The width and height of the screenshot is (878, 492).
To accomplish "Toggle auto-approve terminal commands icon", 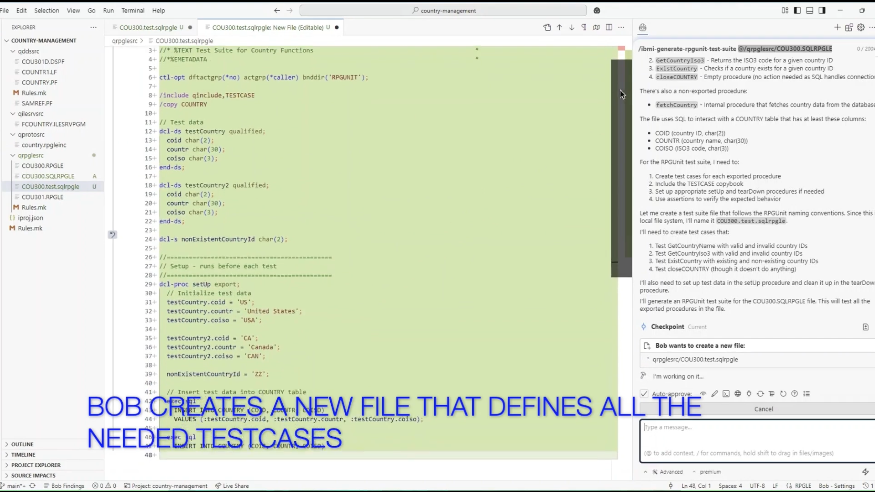I will click(726, 394).
